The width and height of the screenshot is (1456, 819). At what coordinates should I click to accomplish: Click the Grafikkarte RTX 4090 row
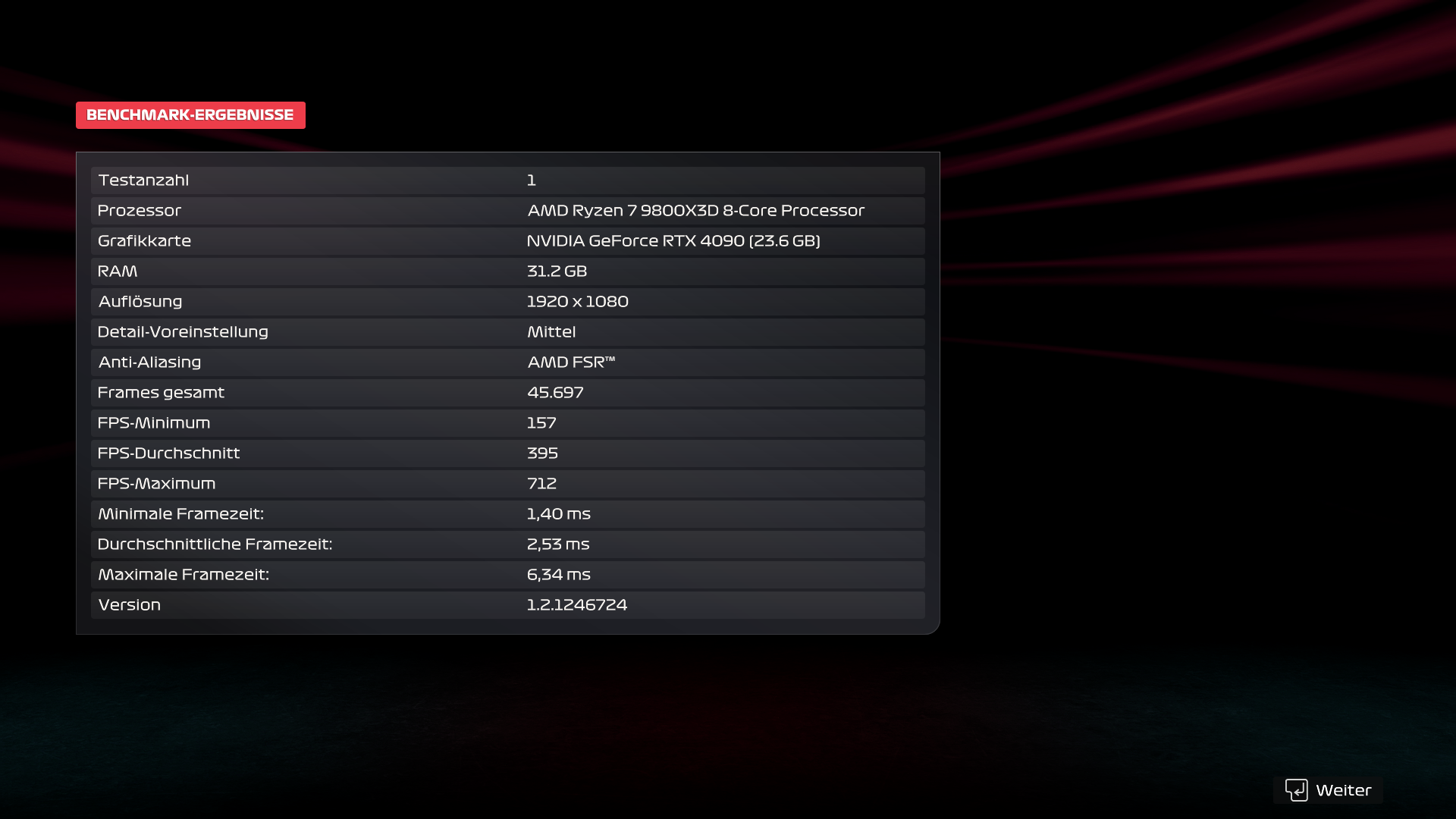tap(507, 241)
